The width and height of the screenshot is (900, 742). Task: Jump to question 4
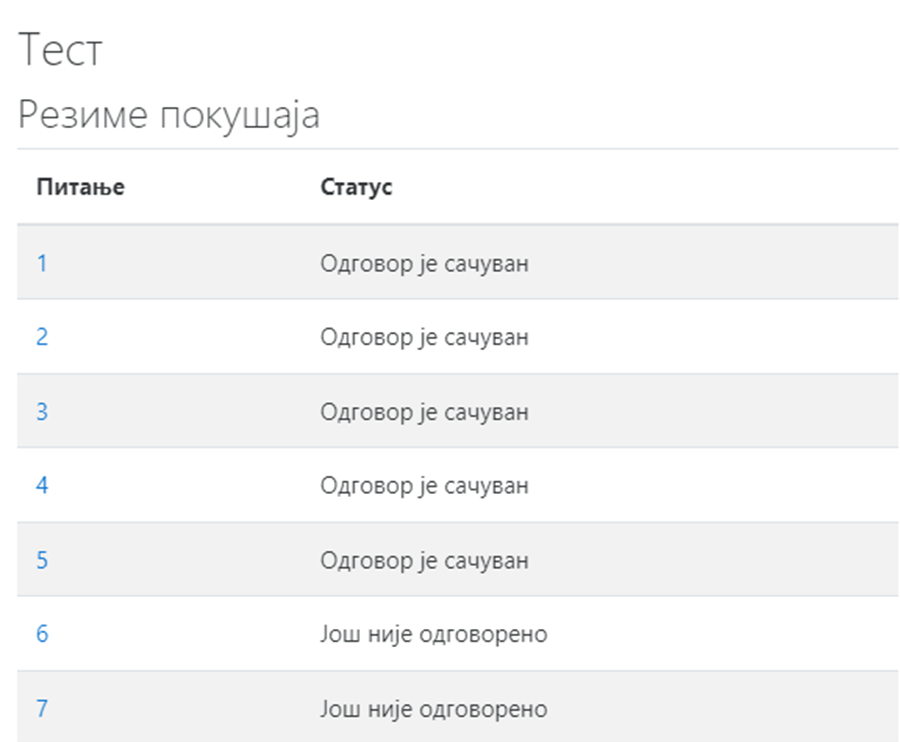(42, 485)
